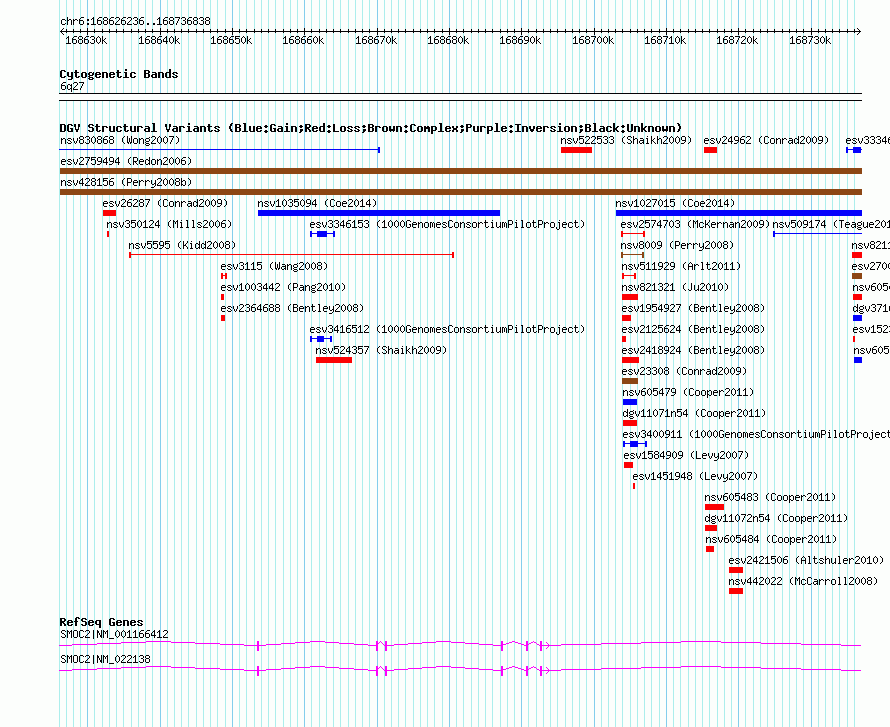Click the SMOC2|NM_022138 gene label
Viewport: 890px width, 727px height.
tap(105, 659)
